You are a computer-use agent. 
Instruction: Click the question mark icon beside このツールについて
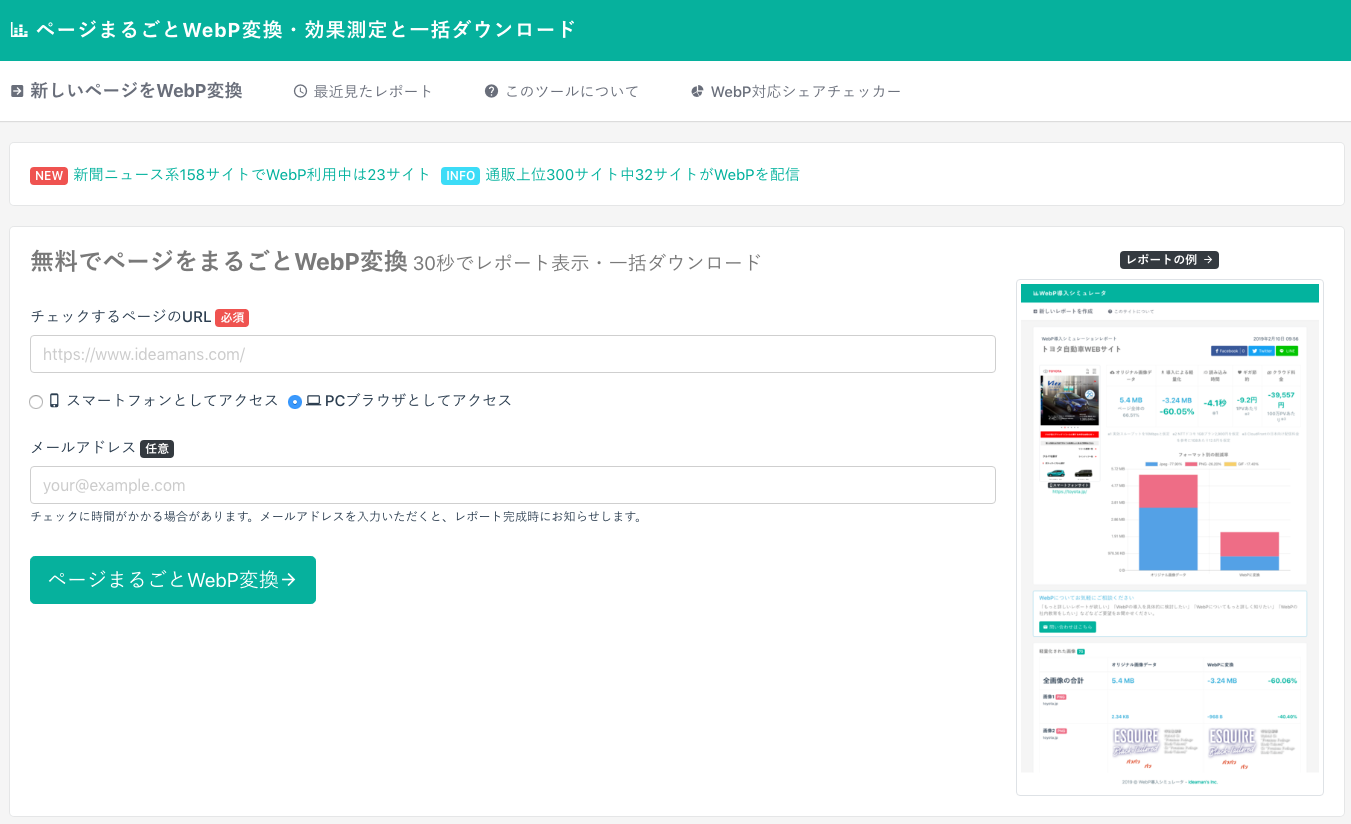(x=491, y=91)
